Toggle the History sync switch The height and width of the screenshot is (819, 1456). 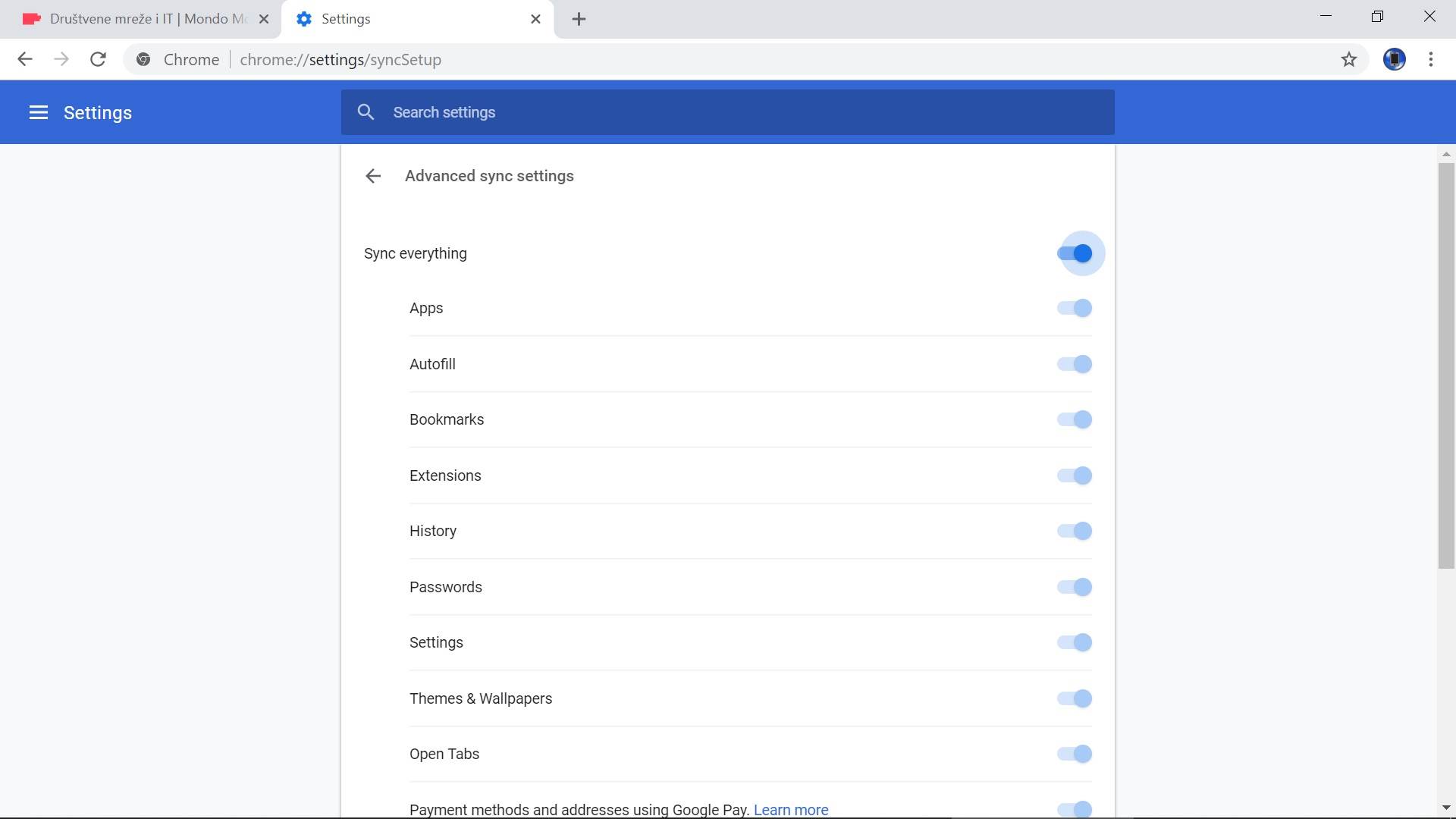point(1075,531)
